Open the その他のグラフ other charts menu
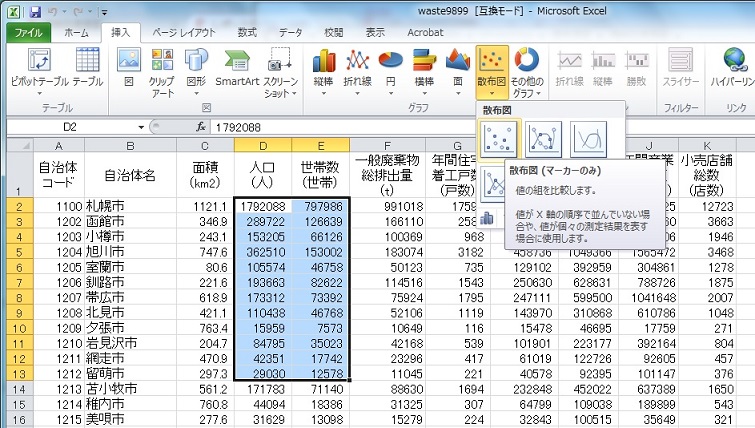Image resolution: width=755 pixels, height=428 pixels. 526,72
